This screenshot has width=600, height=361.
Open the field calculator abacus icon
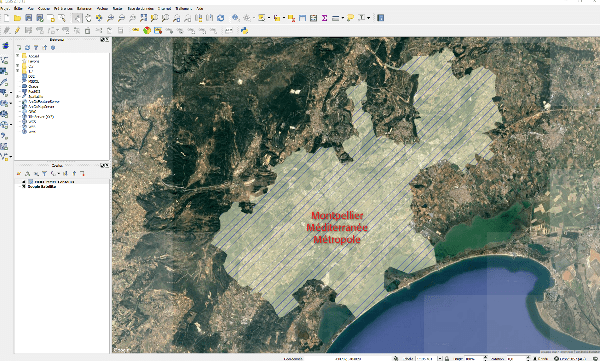313,18
